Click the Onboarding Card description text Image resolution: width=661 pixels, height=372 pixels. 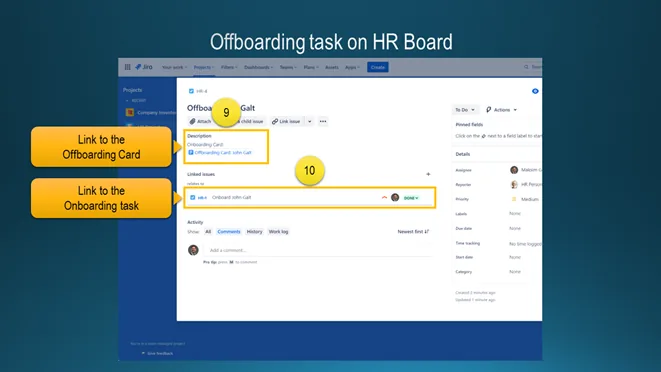click(x=205, y=145)
